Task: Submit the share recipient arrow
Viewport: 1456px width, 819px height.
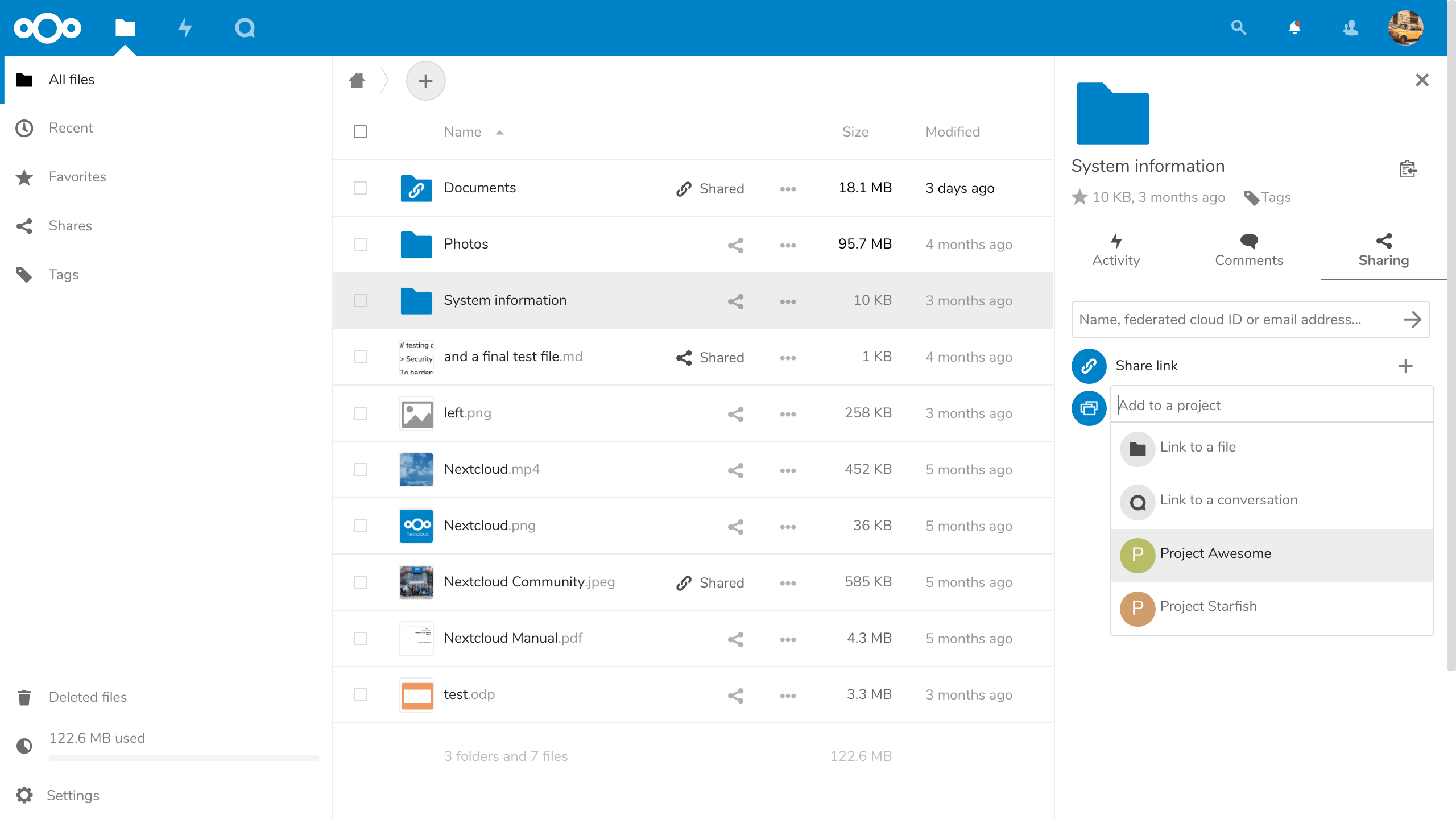Action: [1412, 320]
